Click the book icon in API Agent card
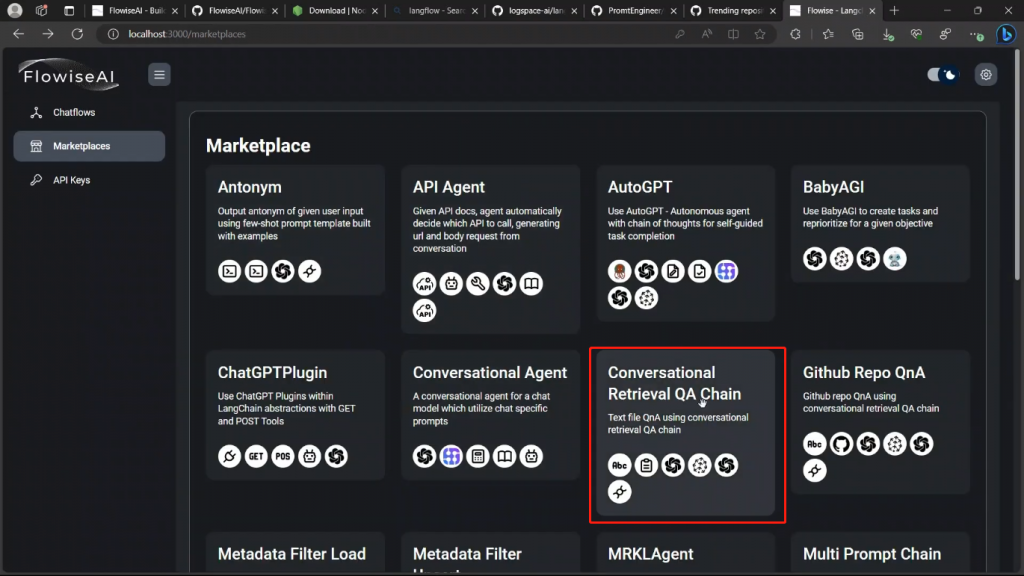Image resolution: width=1024 pixels, height=576 pixels. (531, 284)
